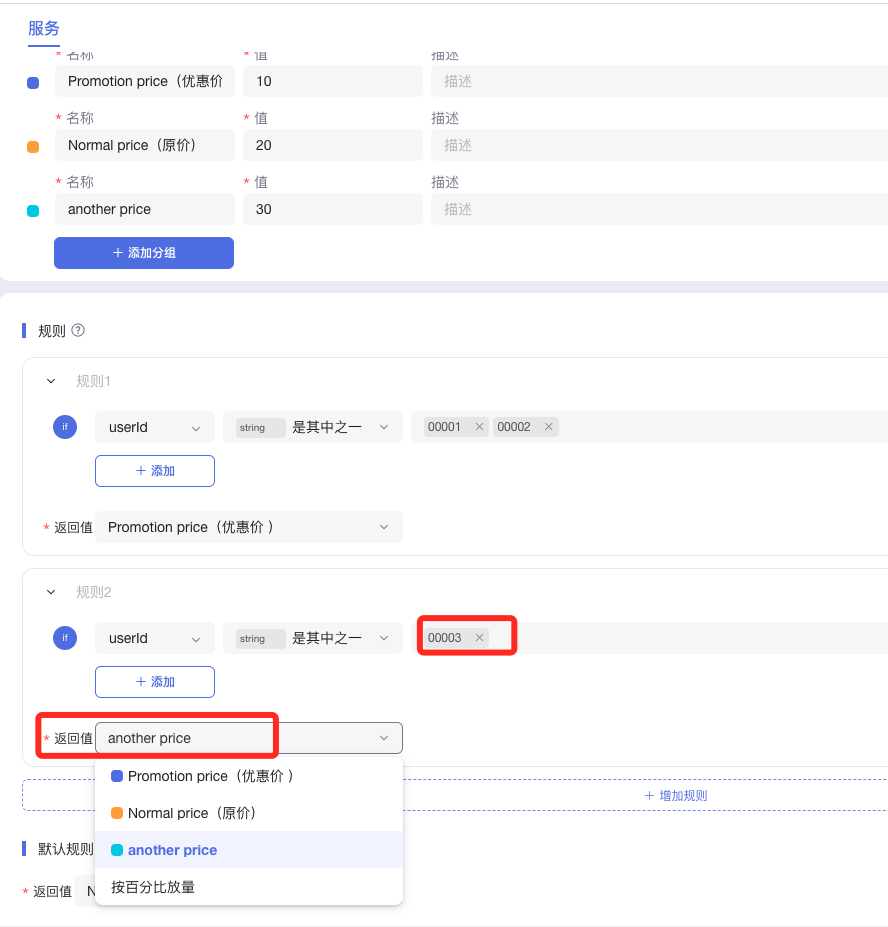This screenshot has height=927, width=888.
Task: Choose Normal price（原价）in the dropdown list
Action: (192, 813)
